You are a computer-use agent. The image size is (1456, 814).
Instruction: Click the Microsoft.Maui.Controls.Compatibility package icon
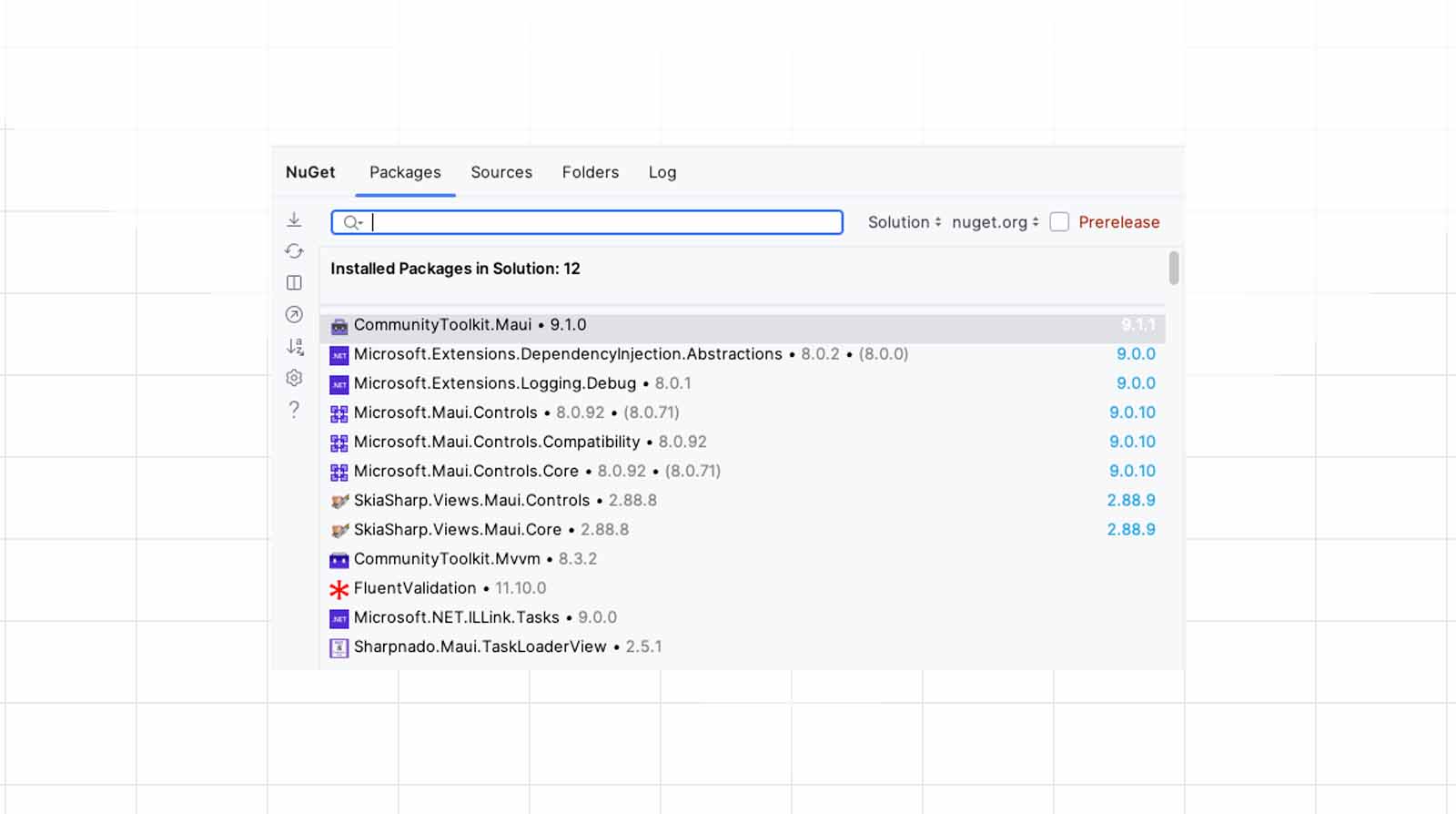[339, 443]
